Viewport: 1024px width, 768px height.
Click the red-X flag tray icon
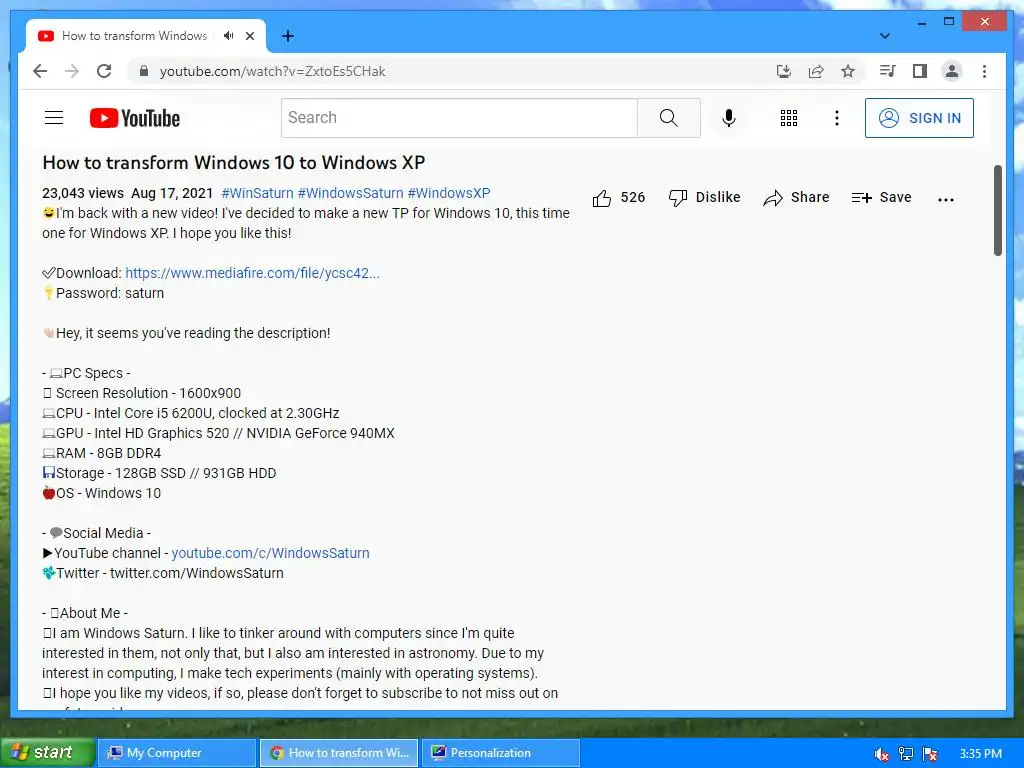930,754
